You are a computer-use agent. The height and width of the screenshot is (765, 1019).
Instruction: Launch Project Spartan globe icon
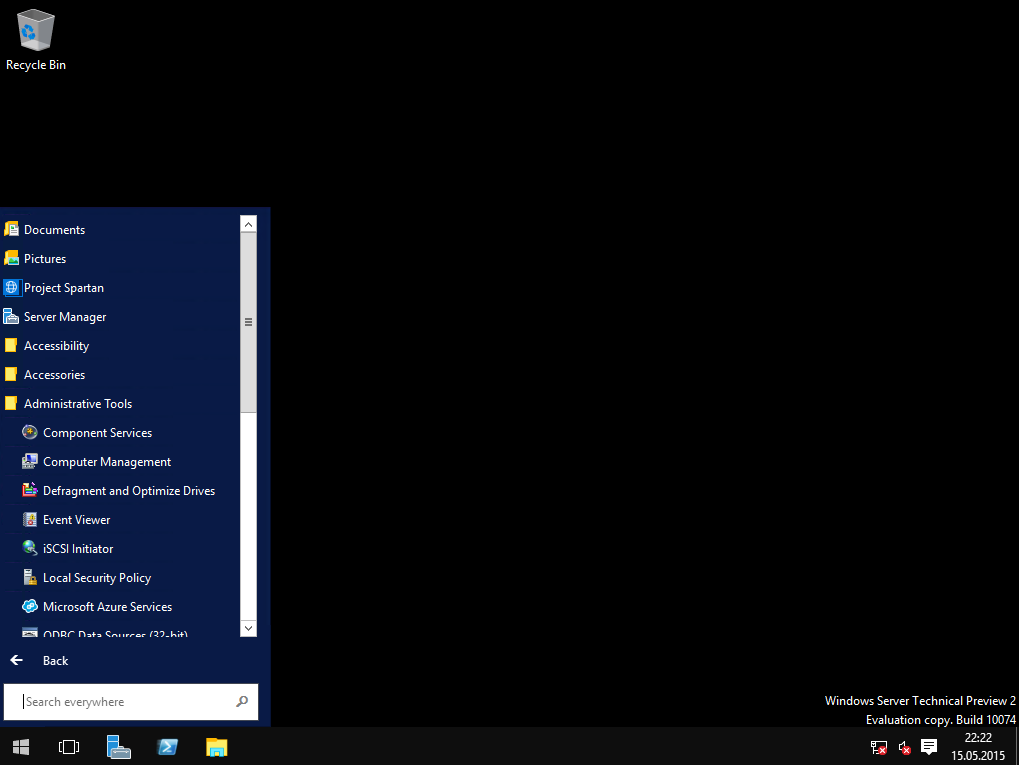pyautogui.click(x=12, y=287)
